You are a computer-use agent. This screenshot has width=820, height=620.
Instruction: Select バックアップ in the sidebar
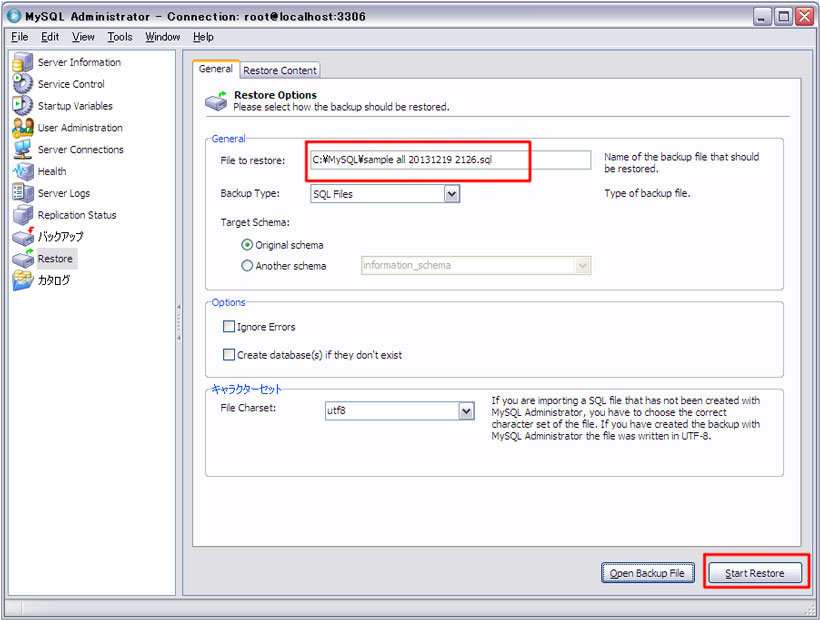[x=60, y=236]
